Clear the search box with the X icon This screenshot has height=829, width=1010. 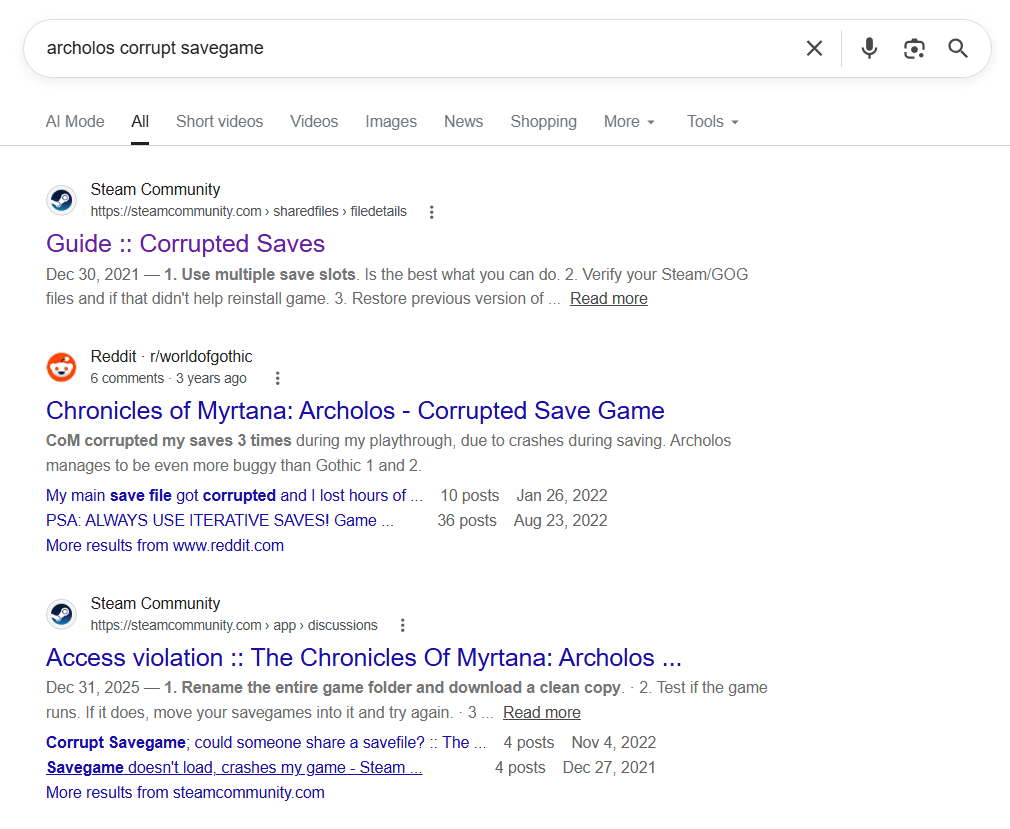click(x=814, y=48)
